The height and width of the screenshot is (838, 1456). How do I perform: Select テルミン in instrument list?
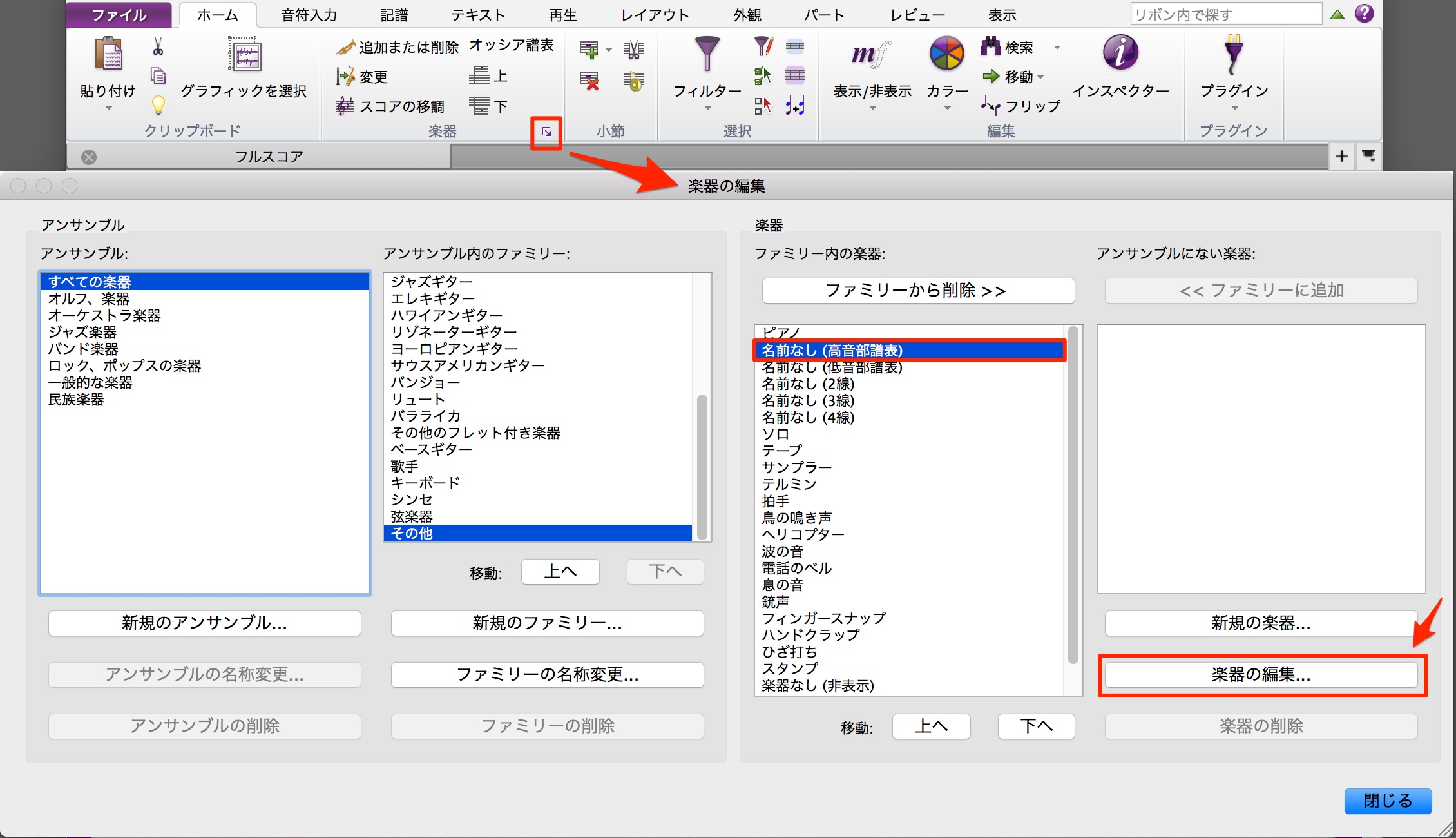pyautogui.click(x=910, y=484)
